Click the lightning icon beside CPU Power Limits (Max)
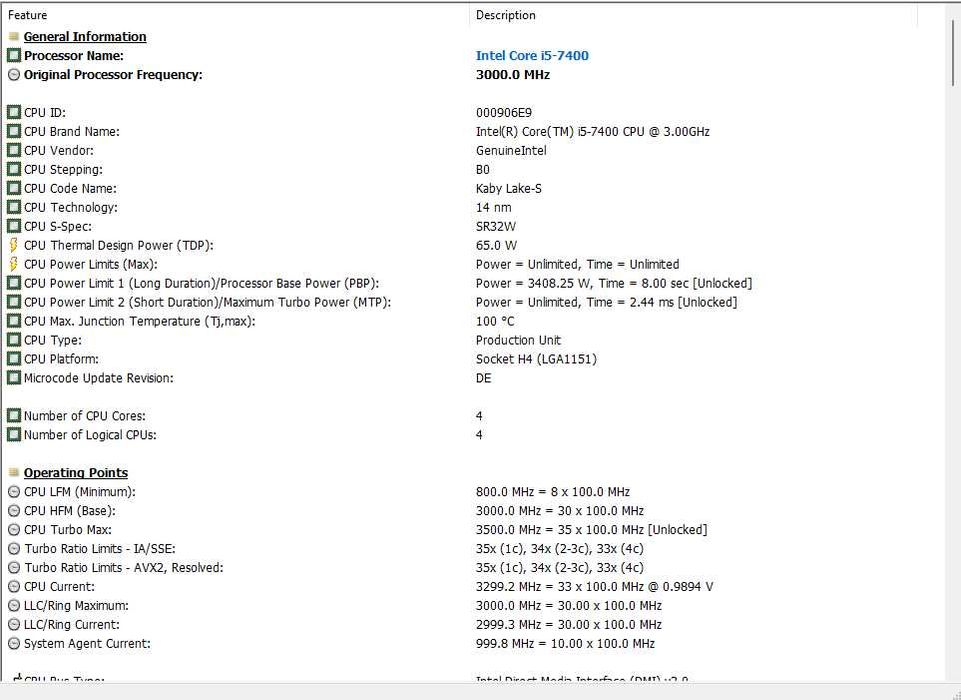This screenshot has width=961, height=700. click(14, 264)
